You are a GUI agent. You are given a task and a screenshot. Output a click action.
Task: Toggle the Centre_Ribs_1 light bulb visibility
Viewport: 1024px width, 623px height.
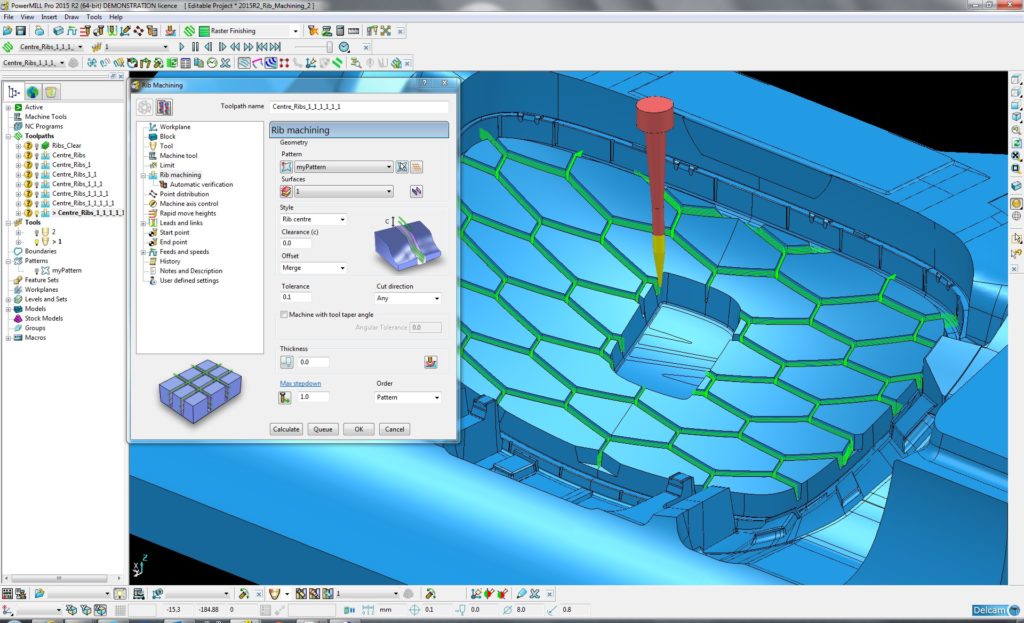pyautogui.click(x=37, y=165)
